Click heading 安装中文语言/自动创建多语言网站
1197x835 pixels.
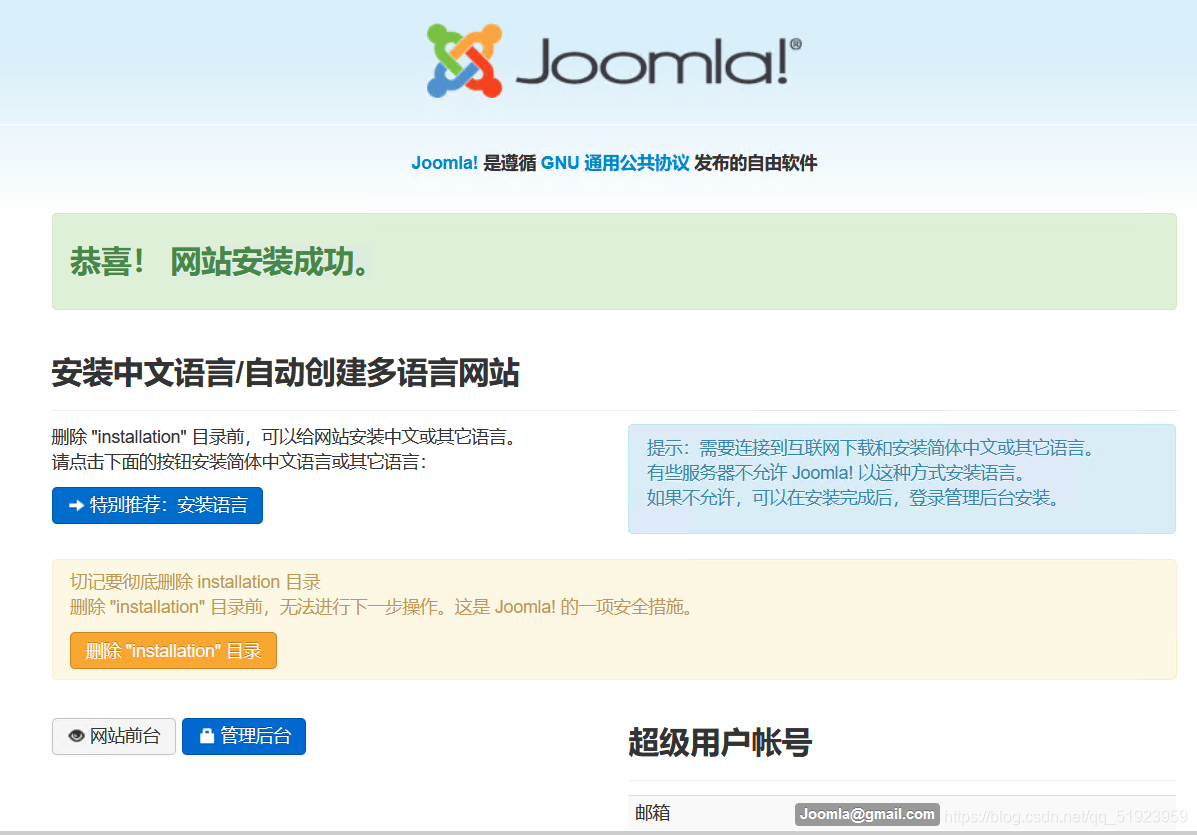click(286, 373)
